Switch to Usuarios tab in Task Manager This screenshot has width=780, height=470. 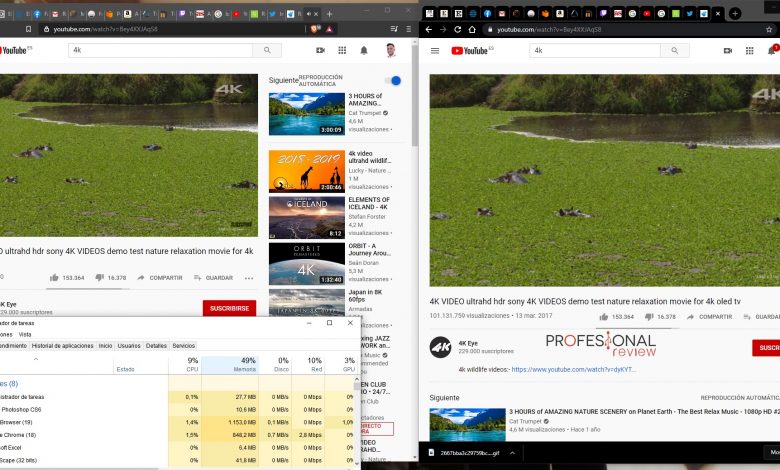click(129, 346)
